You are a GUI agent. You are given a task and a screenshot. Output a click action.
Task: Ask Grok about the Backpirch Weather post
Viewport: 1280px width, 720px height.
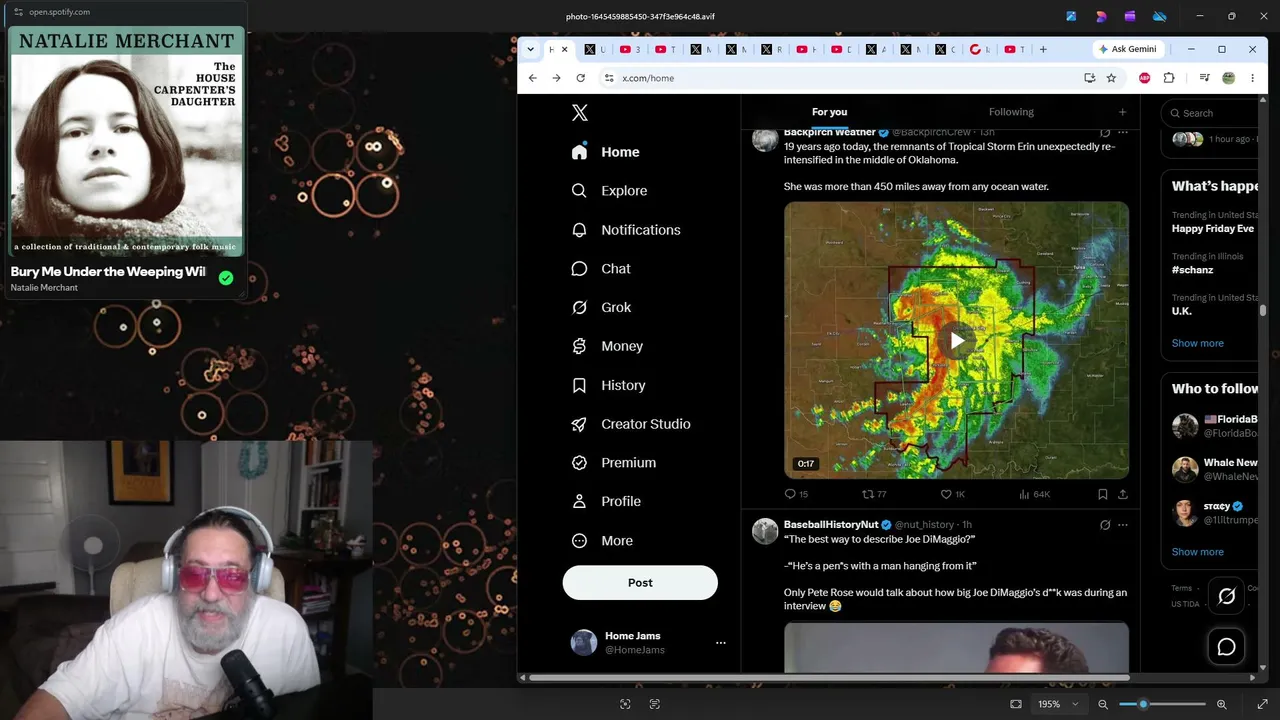pos(1105,132)
